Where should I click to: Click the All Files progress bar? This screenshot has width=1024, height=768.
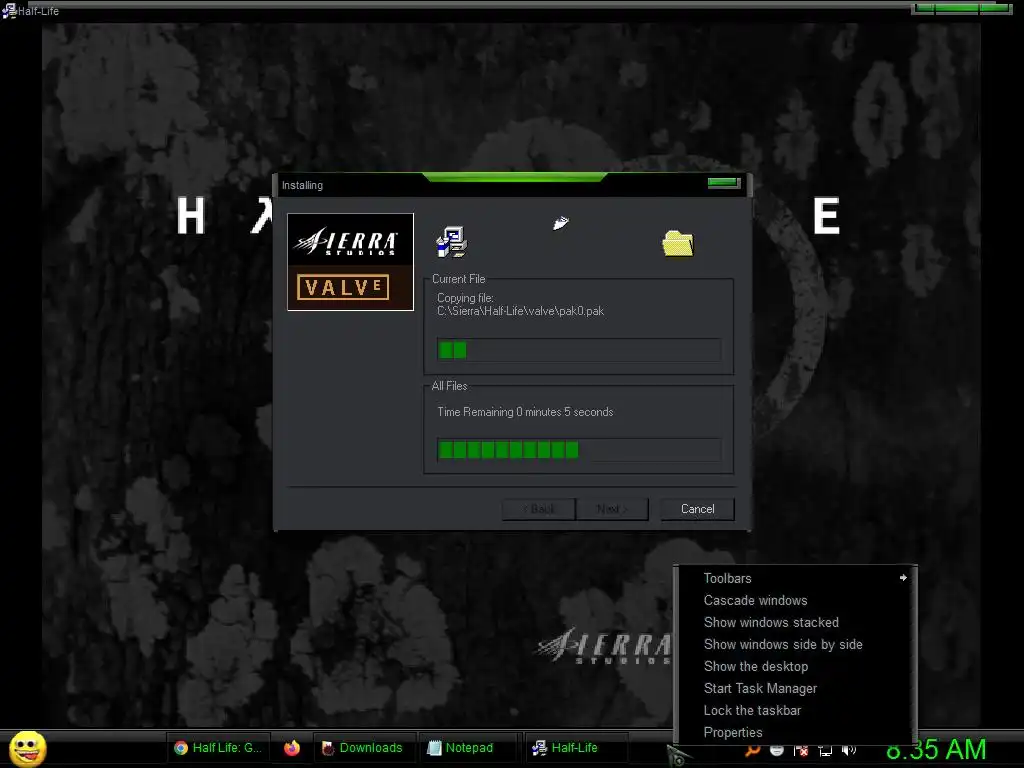click(x=579, y=450)
